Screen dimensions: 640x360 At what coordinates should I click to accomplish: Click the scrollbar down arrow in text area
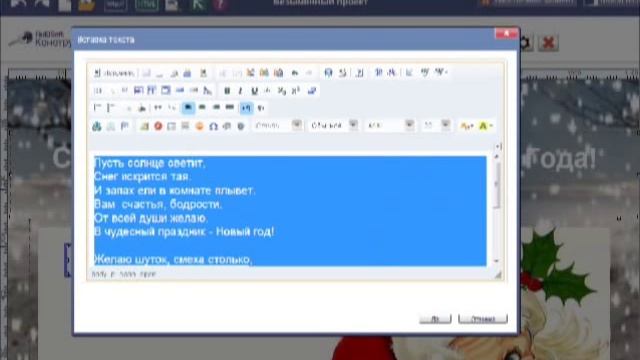click(x=497, y=261)
